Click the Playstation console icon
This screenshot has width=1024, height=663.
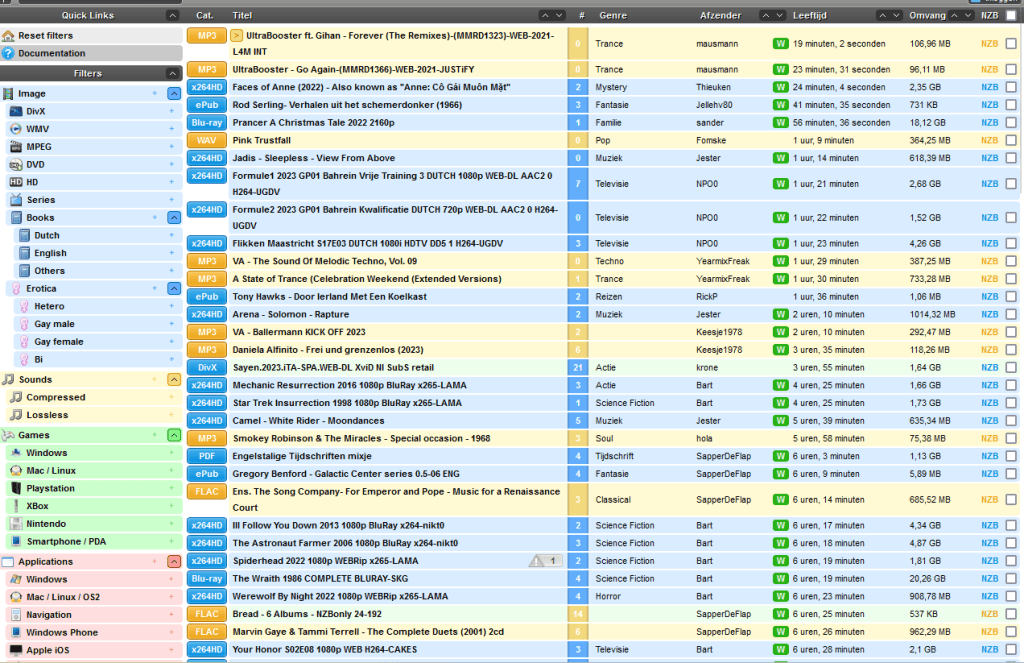tap(16, 488)
